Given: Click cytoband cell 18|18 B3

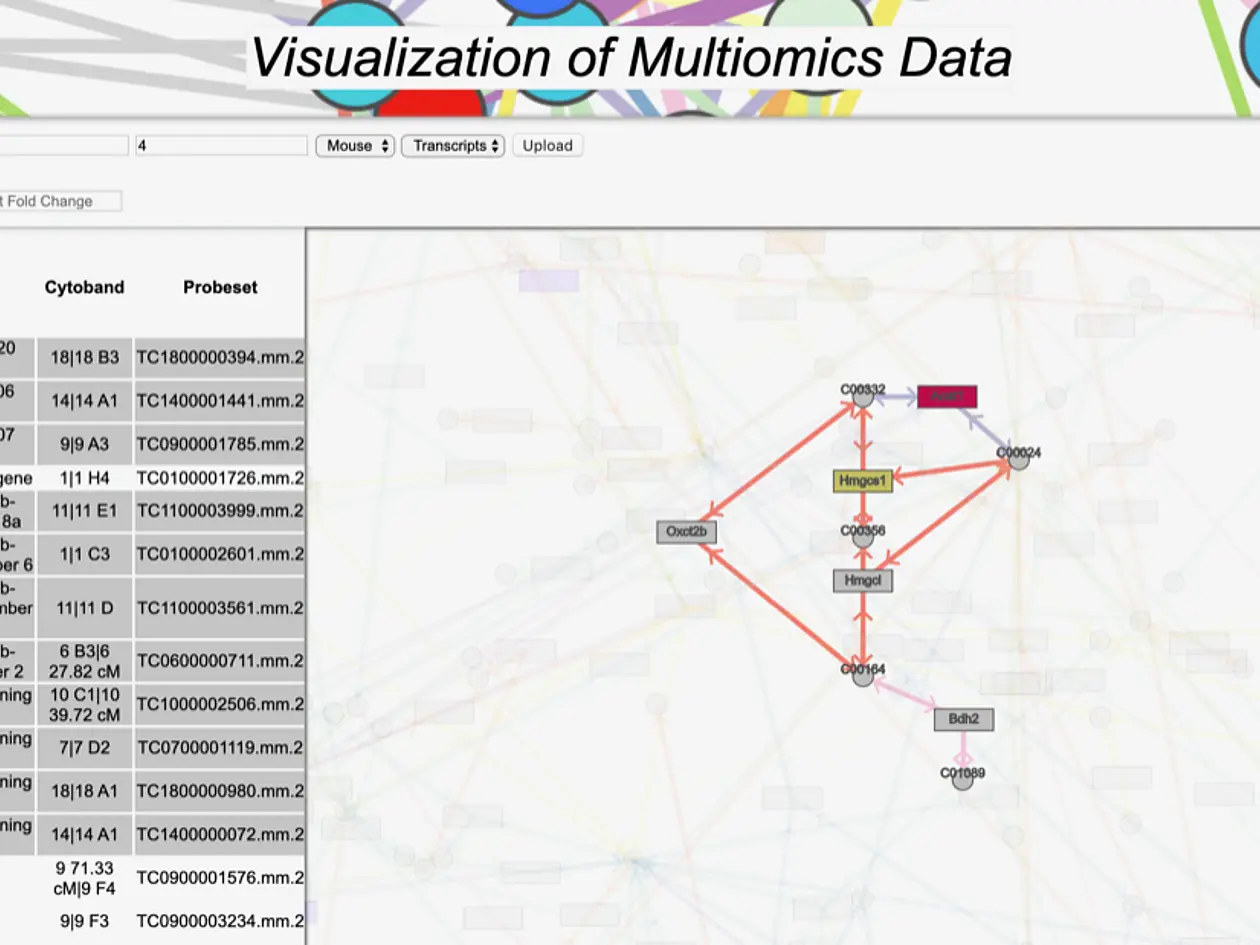Looking at the screenshot, I should (85, 357).
